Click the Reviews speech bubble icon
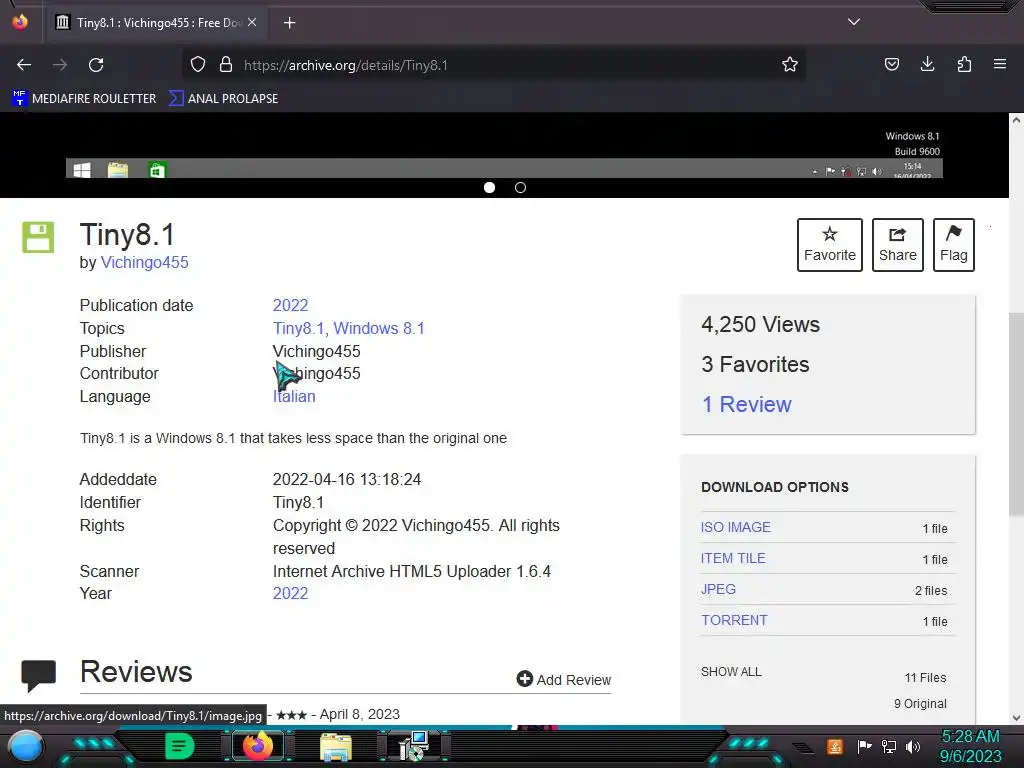The width and height of the screenshot is (1024, 768). click(39, 675)
